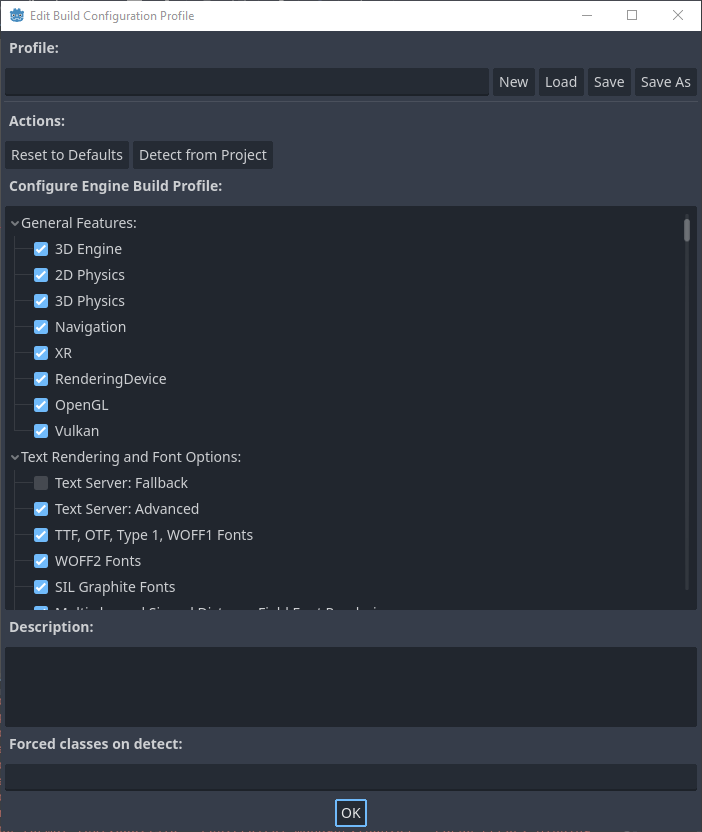Viewport: 702px width, 832px height.
Task: Disable the WOFF2 Fonts checkbox
Action: pos(41,561)
